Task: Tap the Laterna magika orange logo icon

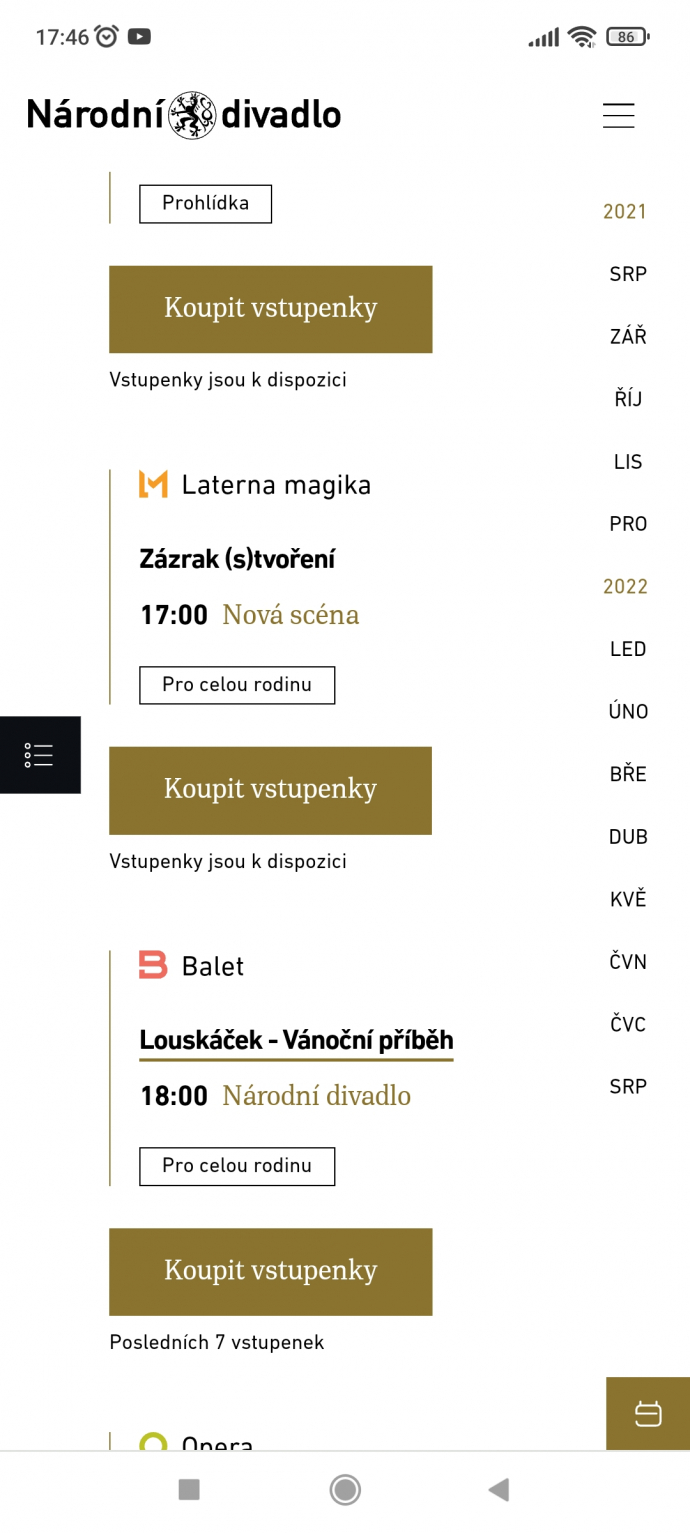Action: point(153,485)
